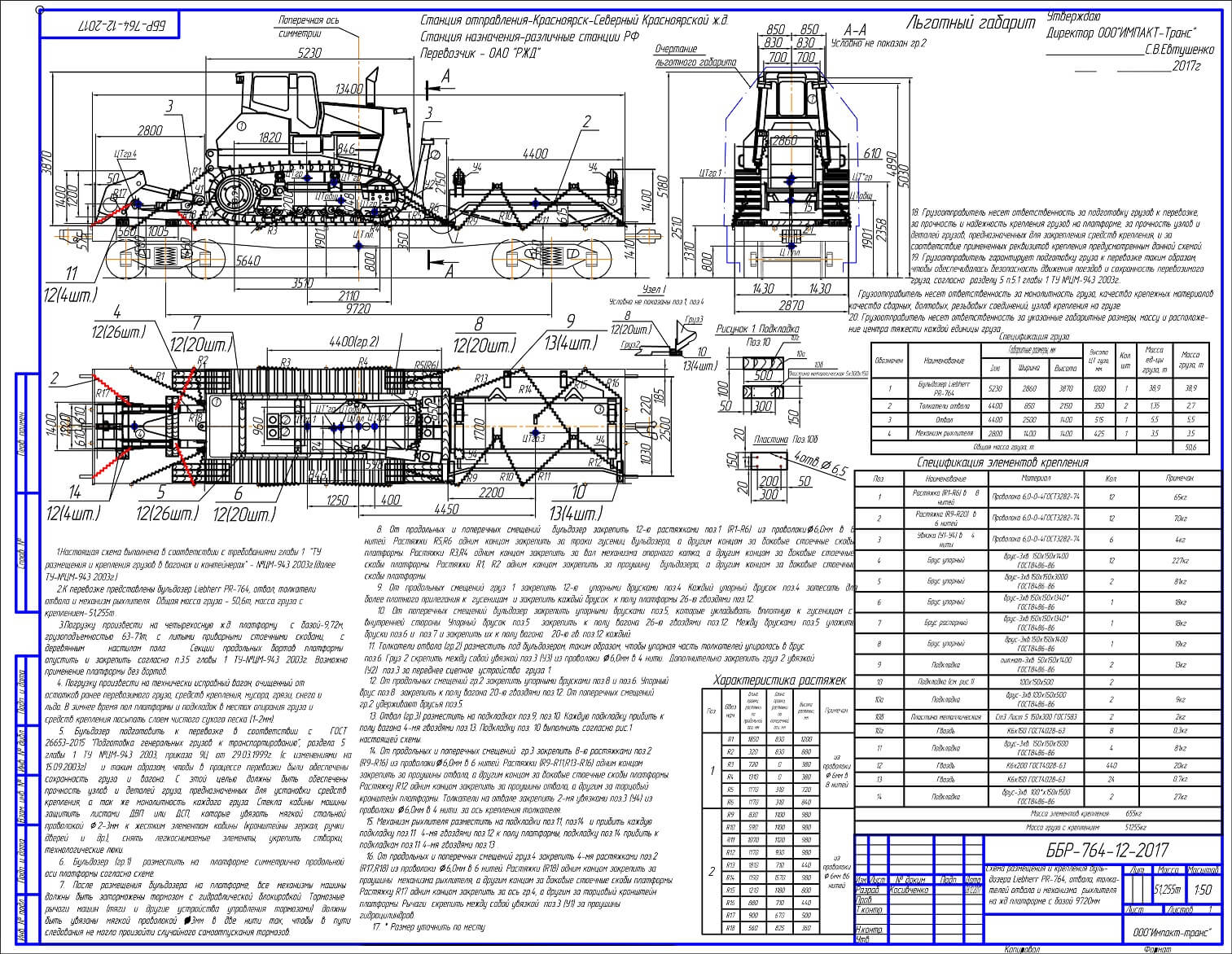Click the label "Узел I"
This screenshot has height=954, width=1232.
pyautogui.click(x=653, y=290)
